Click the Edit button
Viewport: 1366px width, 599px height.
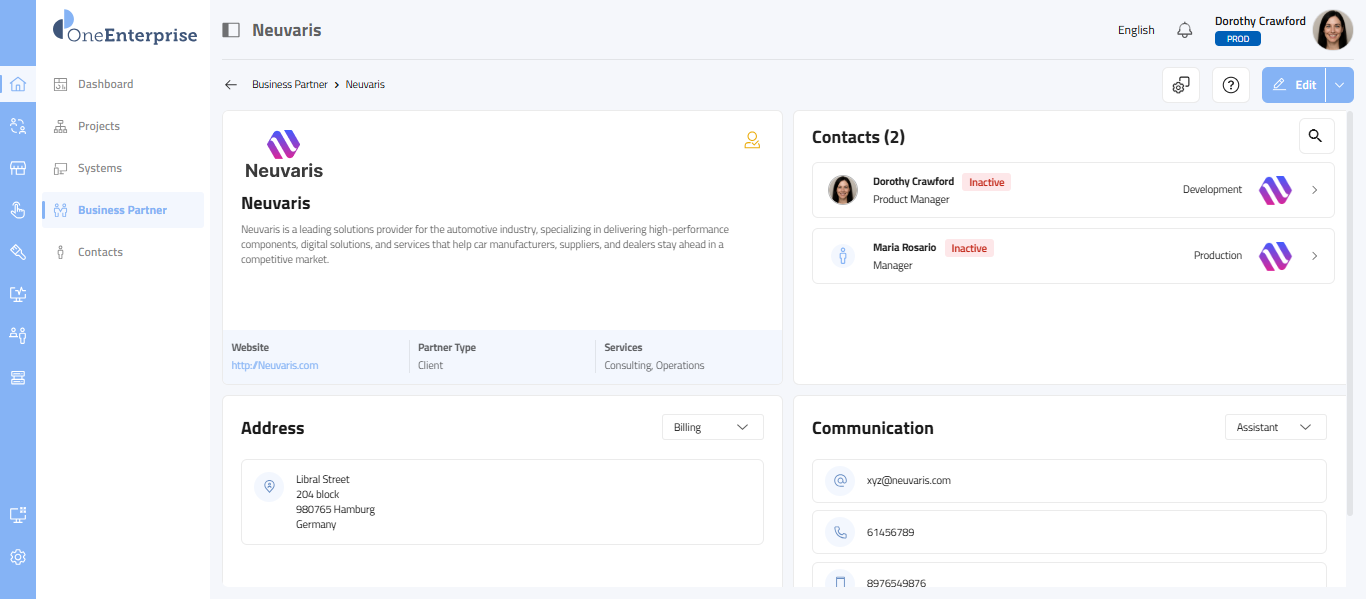coord(1294,85)
